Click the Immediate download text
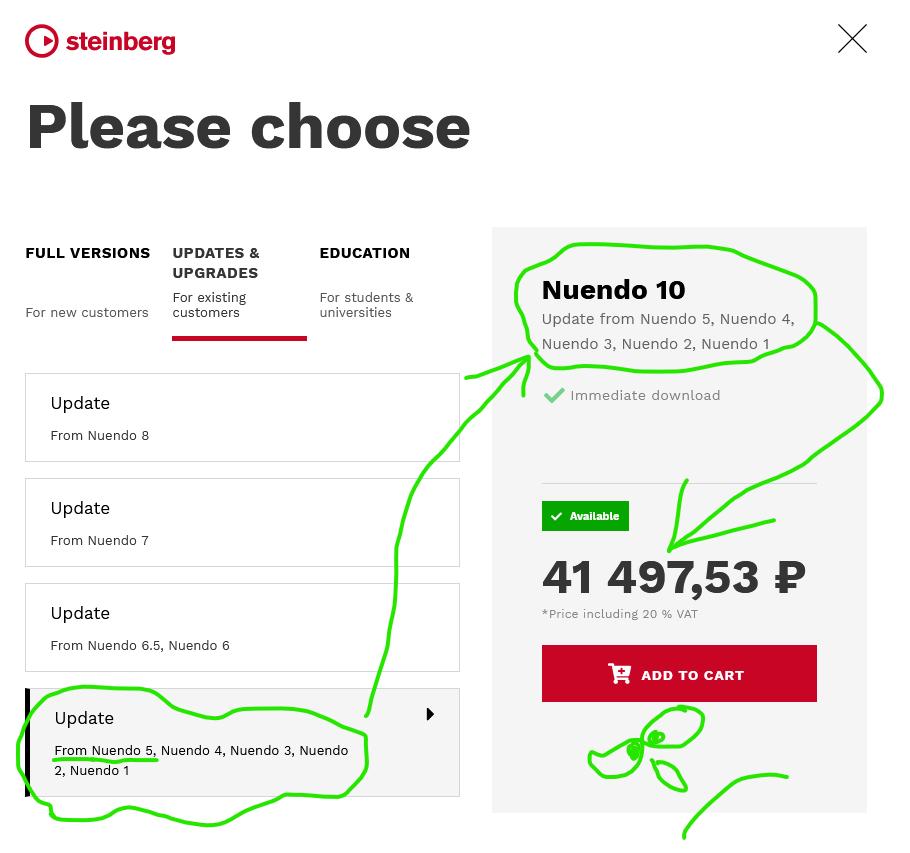 tap(645, 395)
